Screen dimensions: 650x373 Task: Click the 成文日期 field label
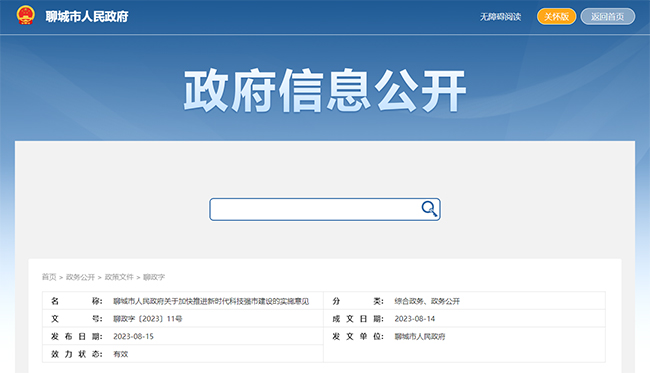point(358,319)
